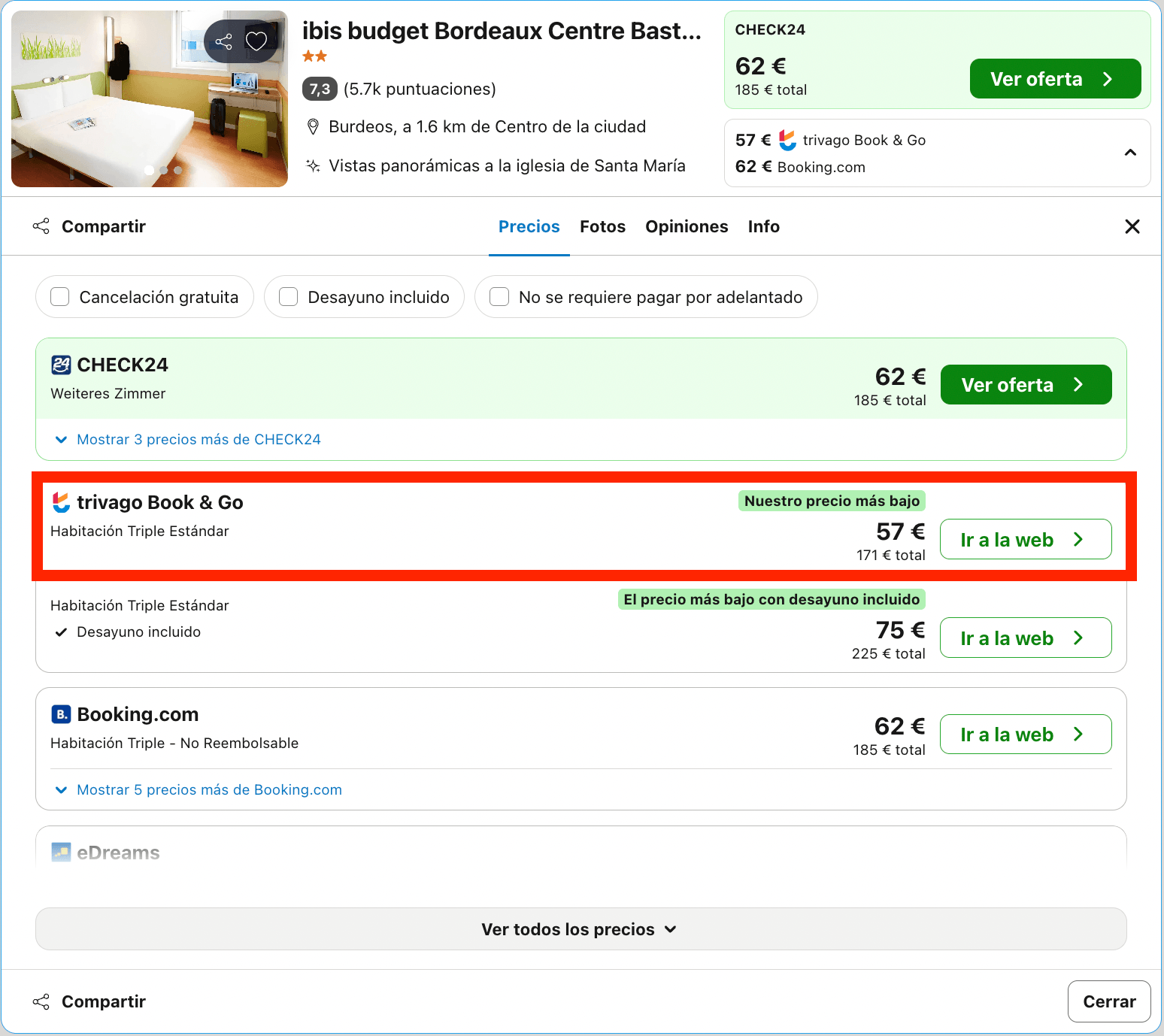Click Ir a la web for Booking.com 62 €
The width and height of the screenshot is (1164, 1036).
1026,734
